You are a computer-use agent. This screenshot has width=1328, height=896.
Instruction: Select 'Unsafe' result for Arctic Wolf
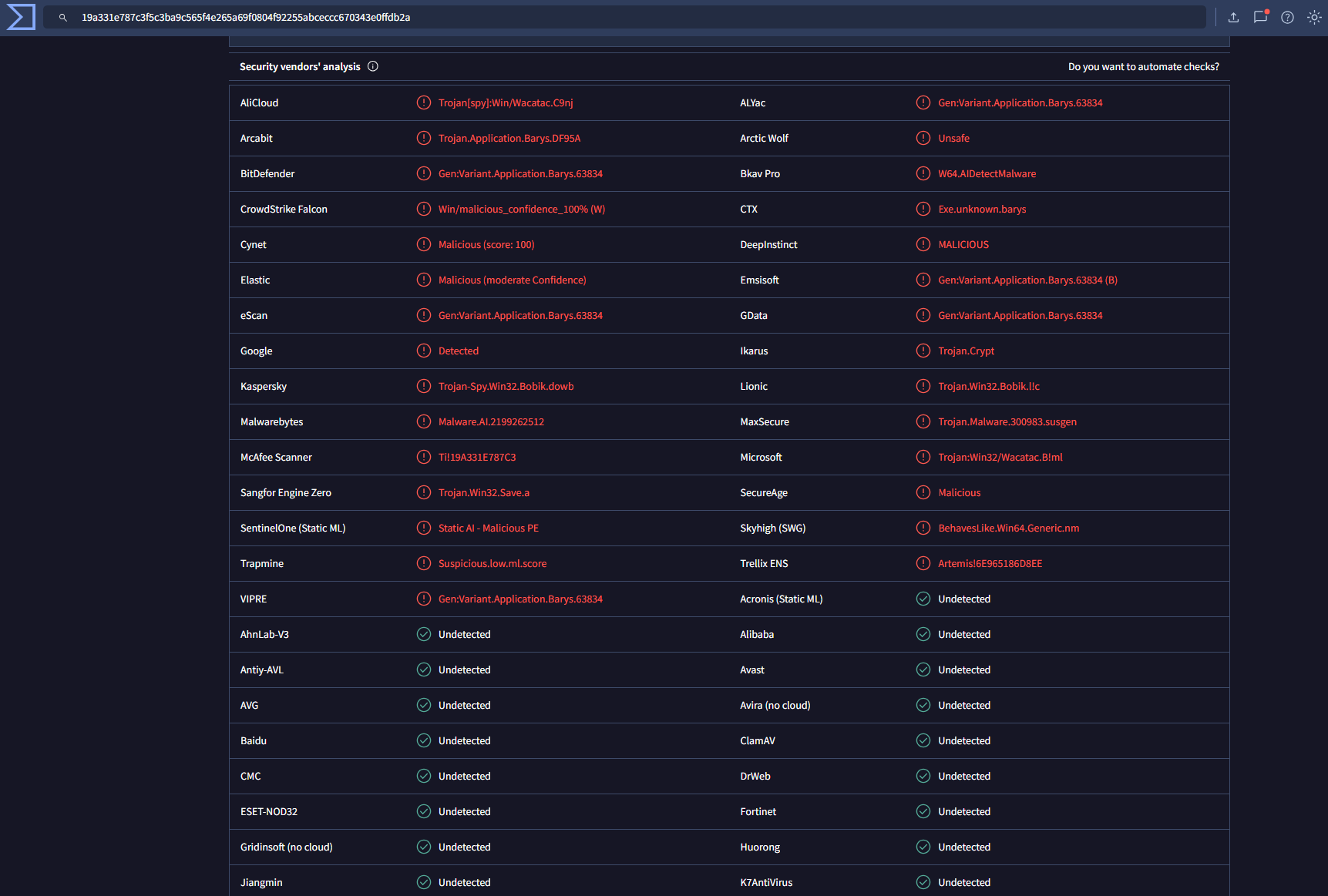[953, 138]
